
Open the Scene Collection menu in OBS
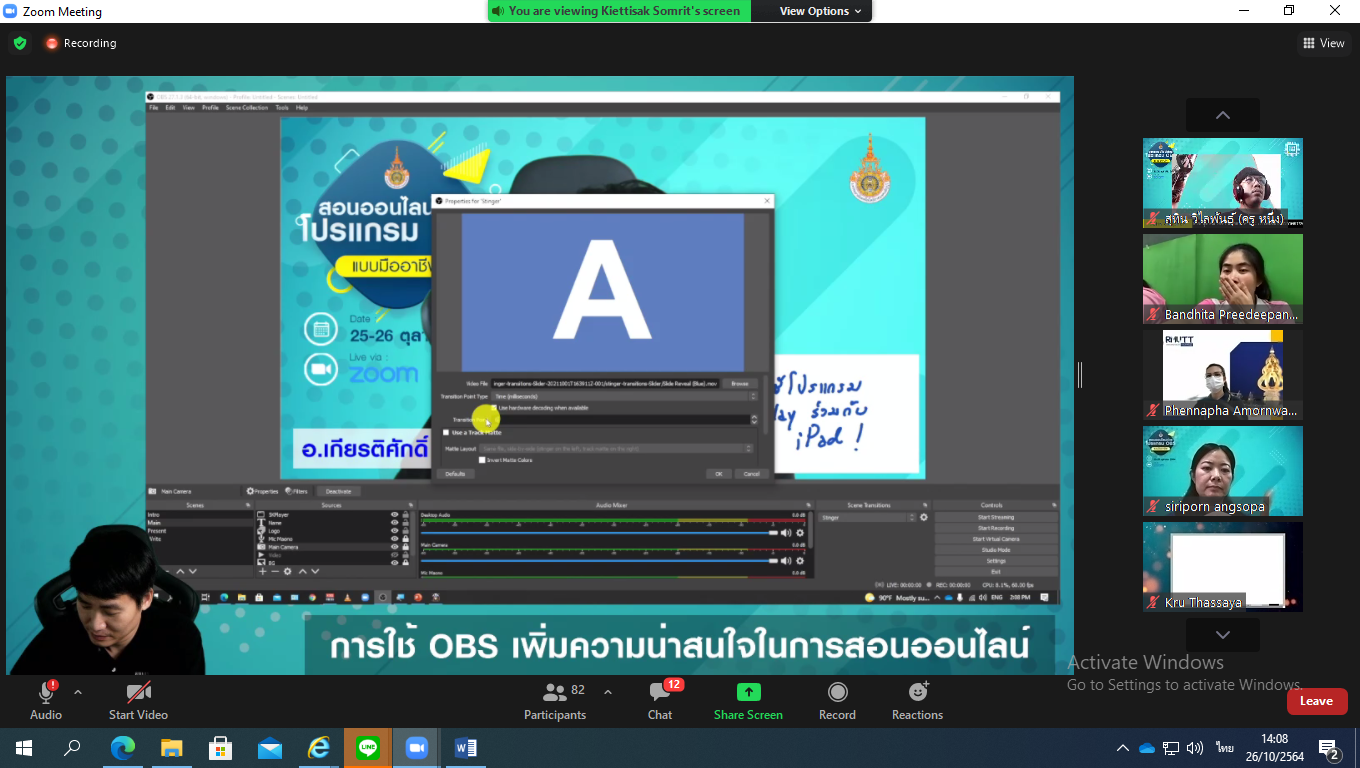coord(247,107)
